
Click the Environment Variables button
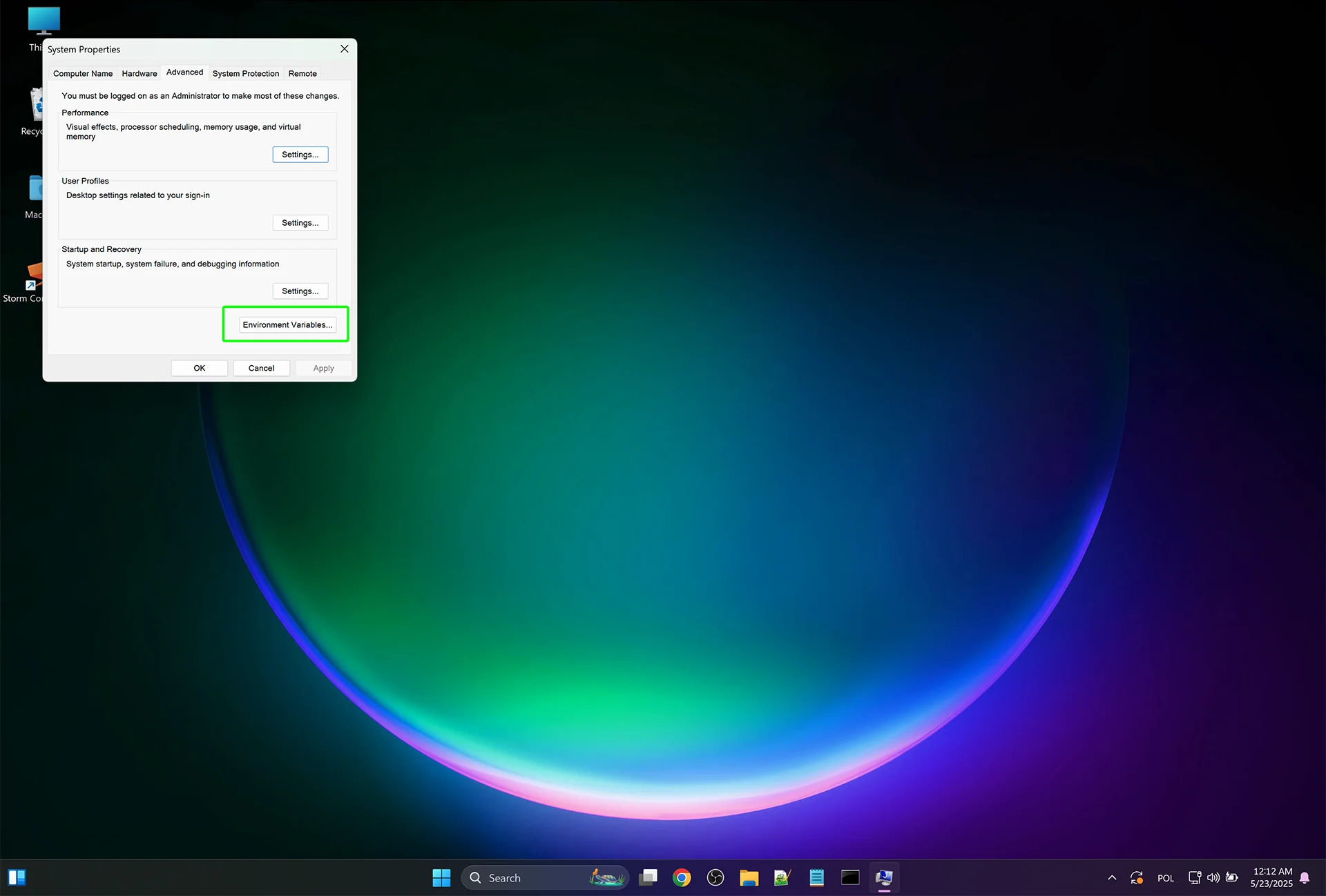[287, 324]
